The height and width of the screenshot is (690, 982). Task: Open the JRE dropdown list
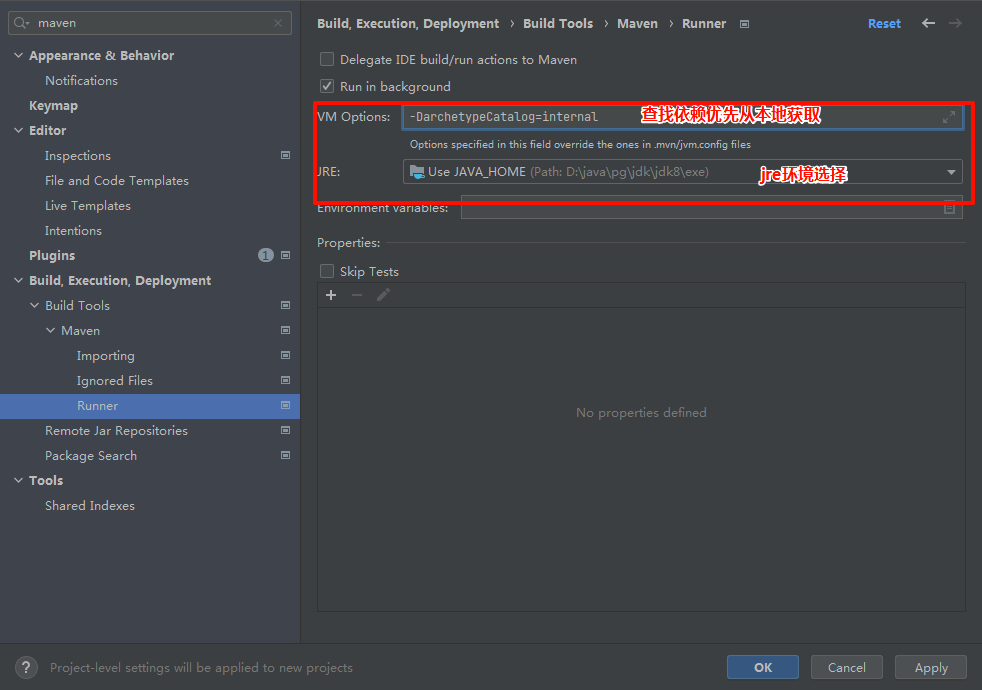(x=951, y=172)
